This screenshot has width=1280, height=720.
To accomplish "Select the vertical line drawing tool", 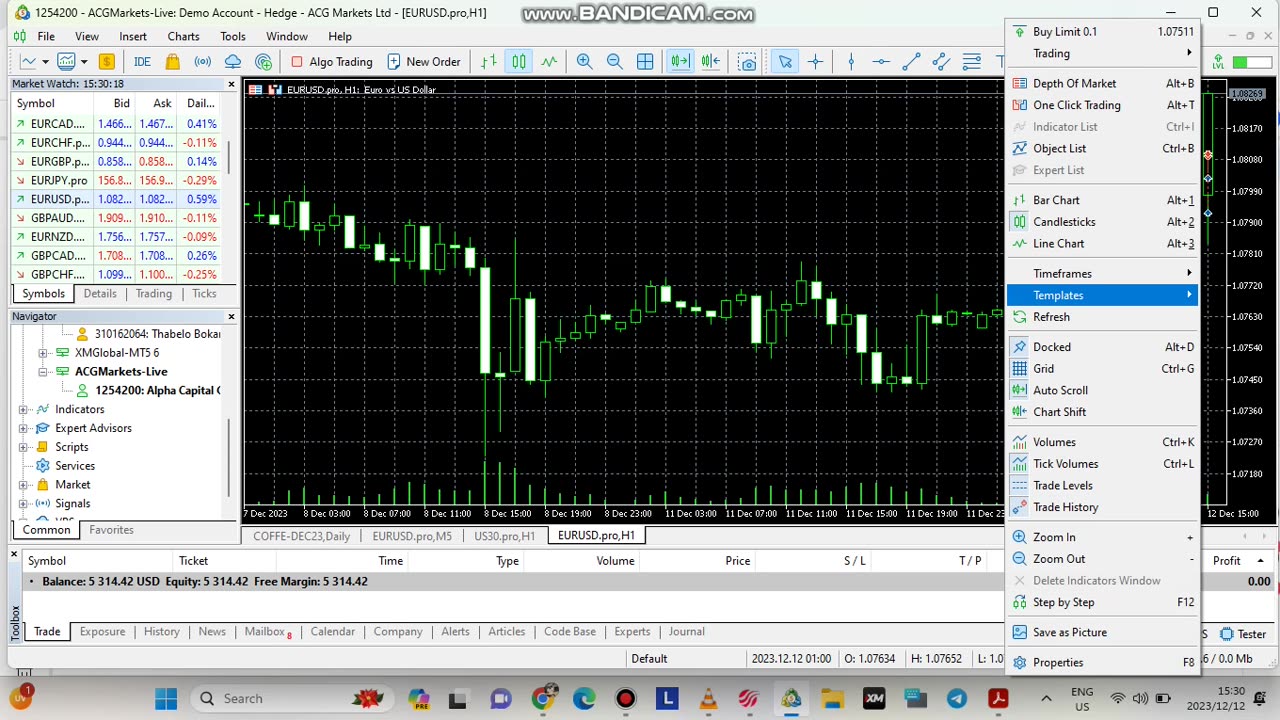I will click(x=851, y=61).
